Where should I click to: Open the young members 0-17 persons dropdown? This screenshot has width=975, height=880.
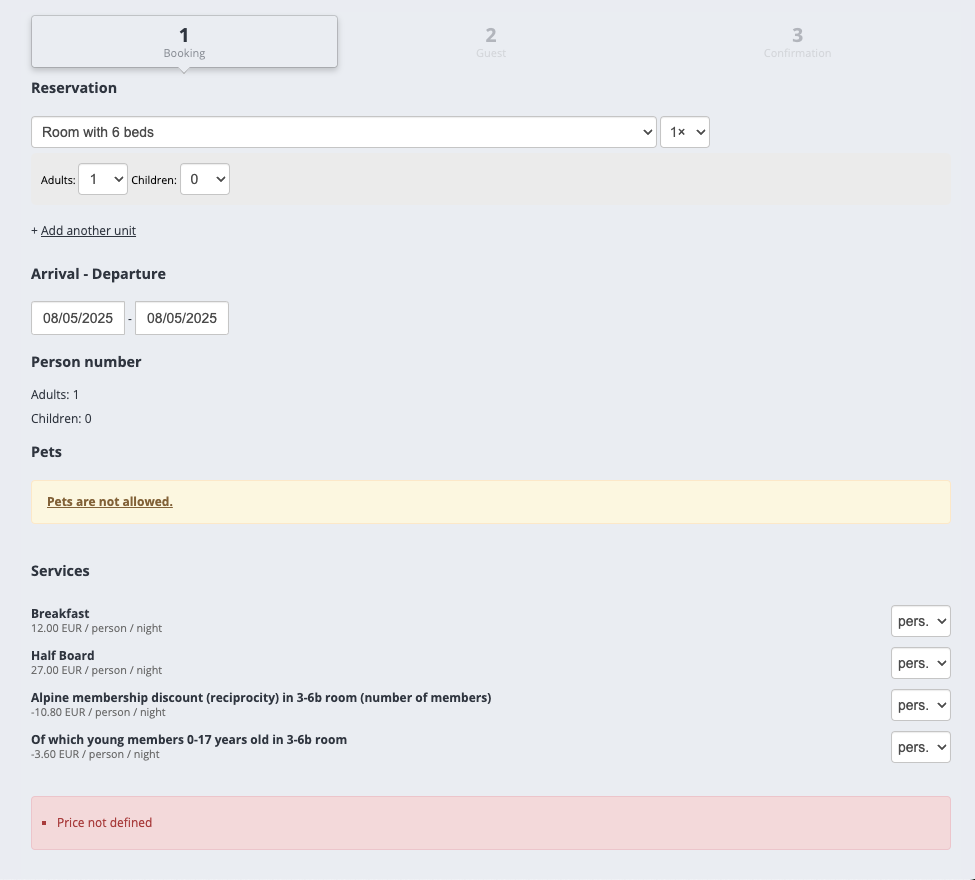(921, 747)
